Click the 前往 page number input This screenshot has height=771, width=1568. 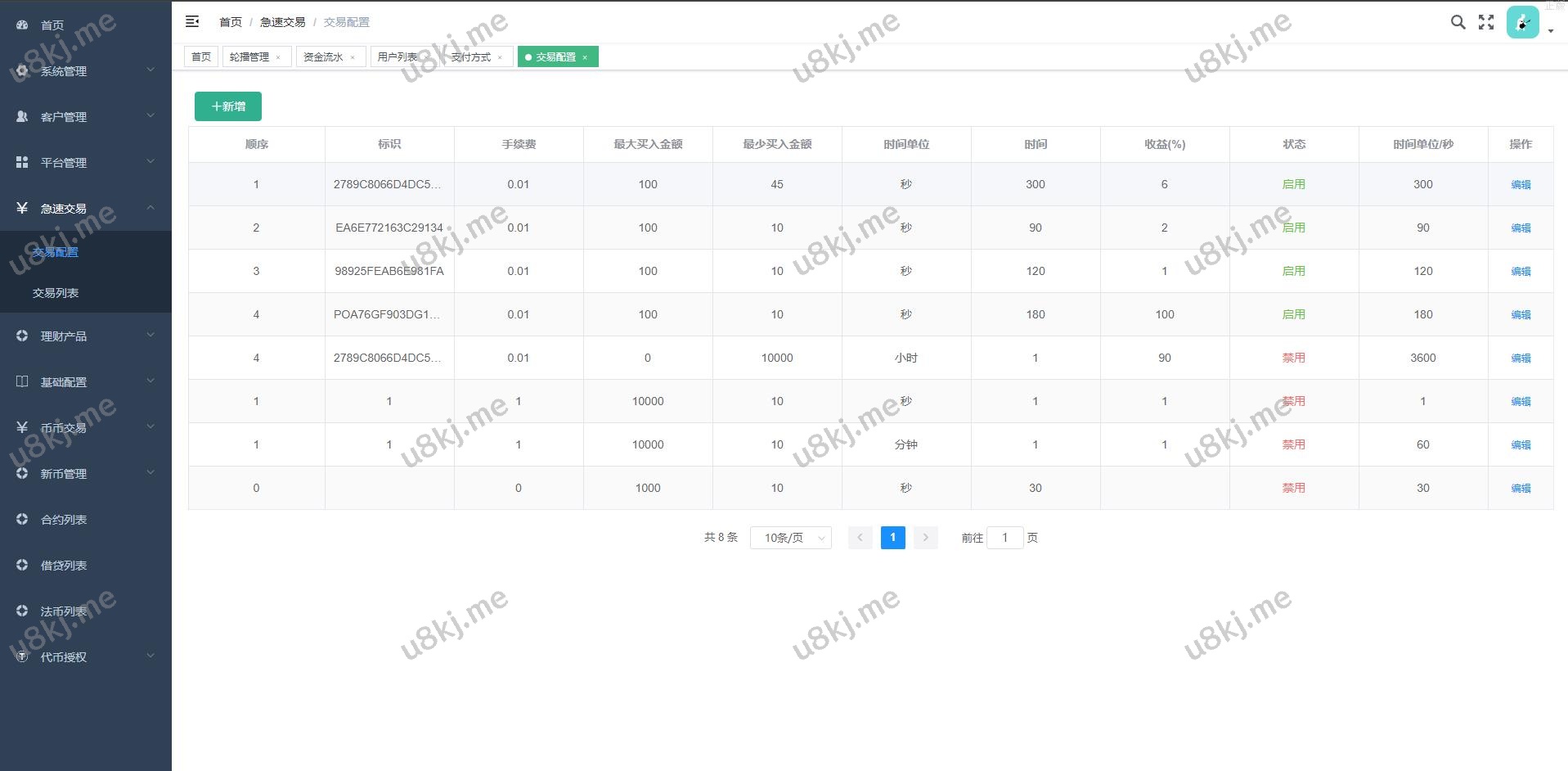tap(1004, 538)
